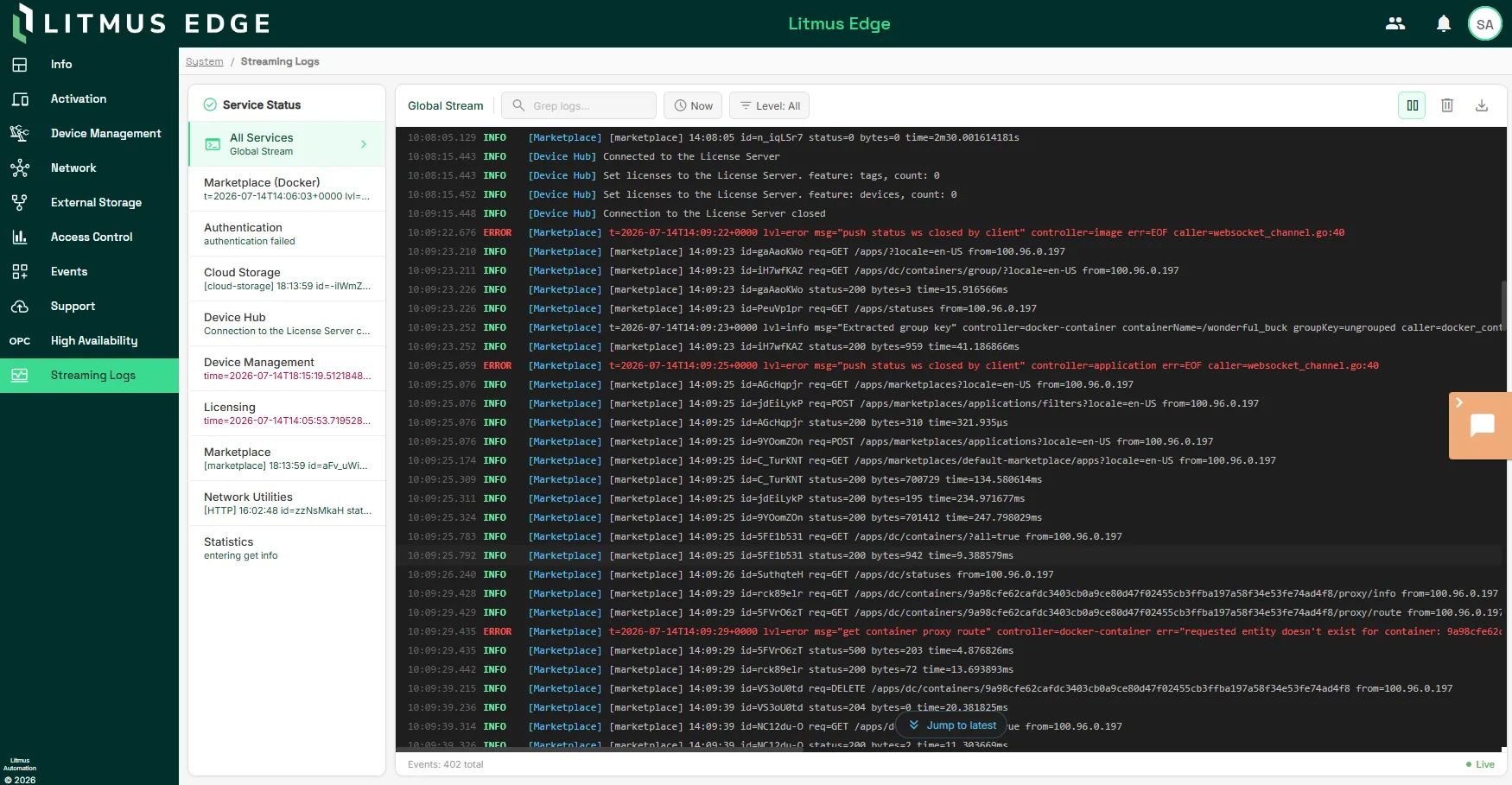The height and width of the screenshot is (785, 1512).
Task: Click the Live status indicator
Action: coord(1480,764)
